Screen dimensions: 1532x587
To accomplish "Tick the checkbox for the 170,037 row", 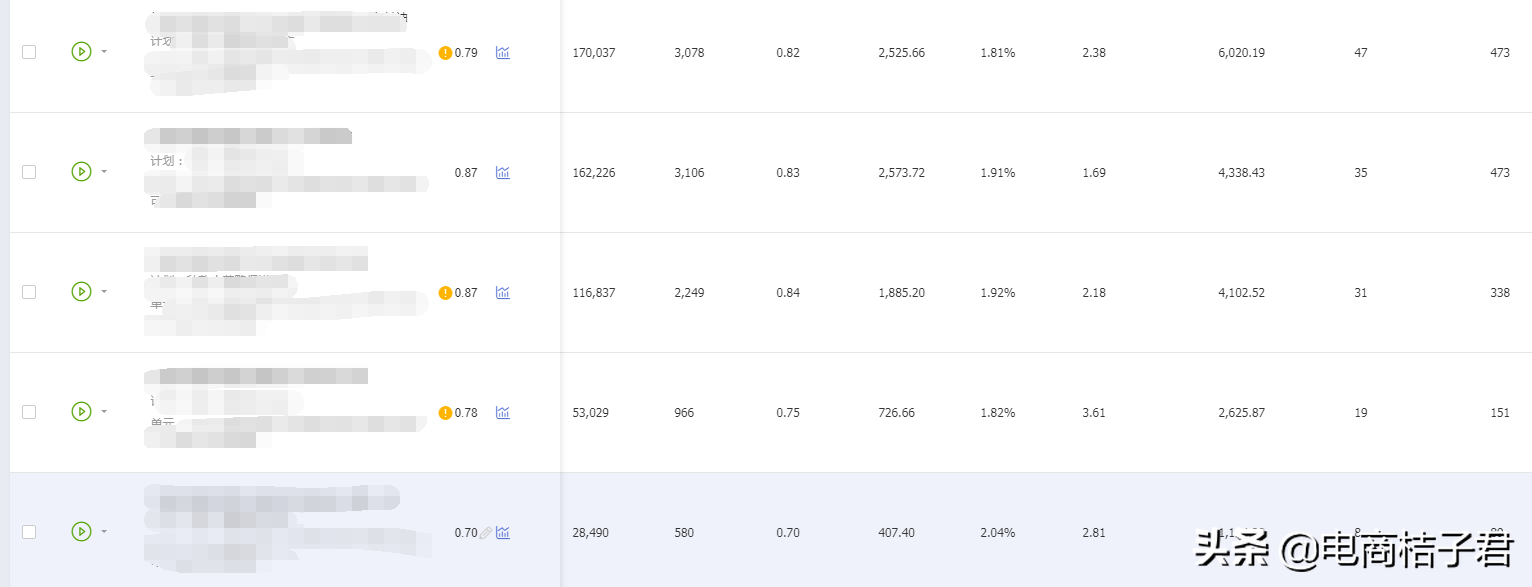I will (29, 52).
